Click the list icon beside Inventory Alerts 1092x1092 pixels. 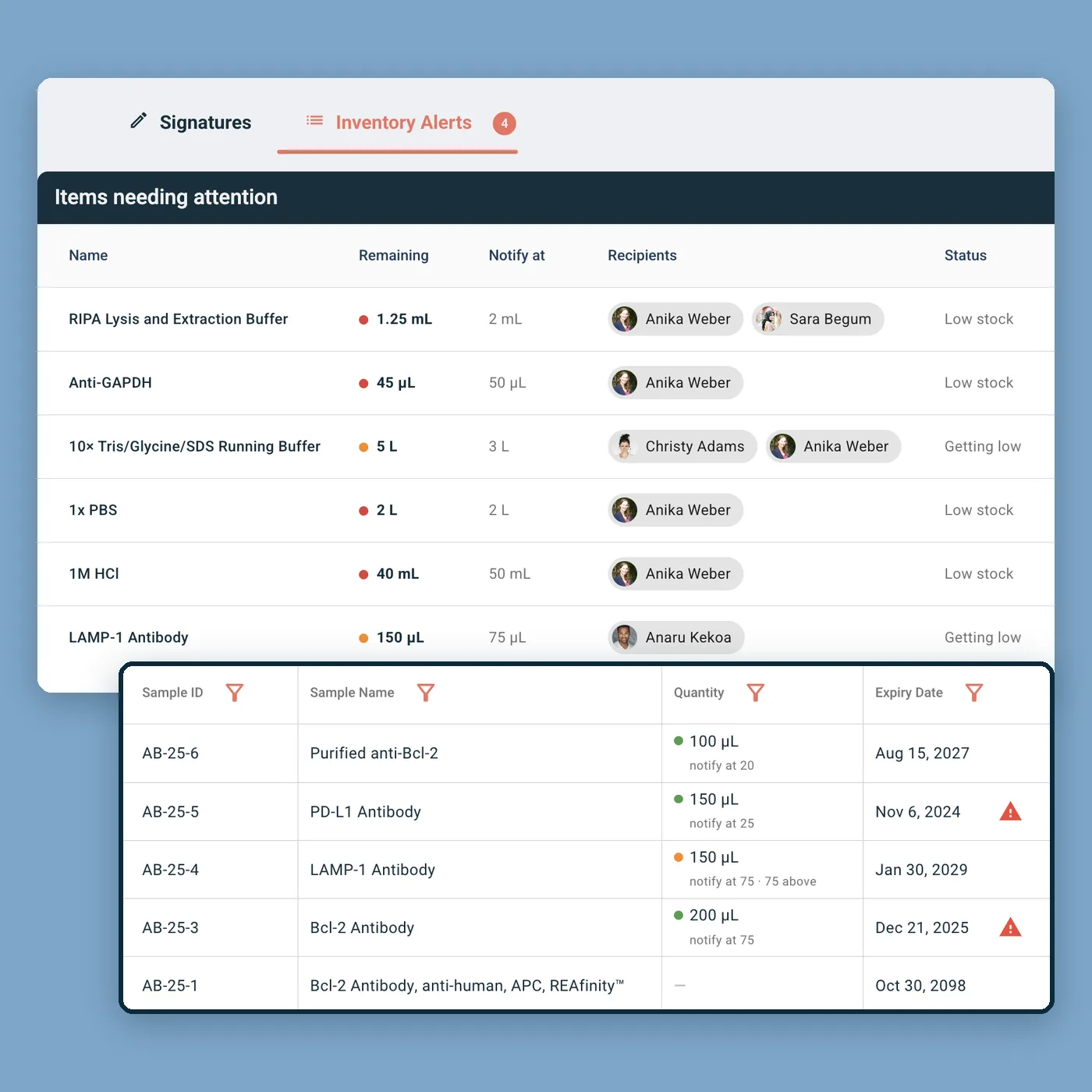point(314,120)
